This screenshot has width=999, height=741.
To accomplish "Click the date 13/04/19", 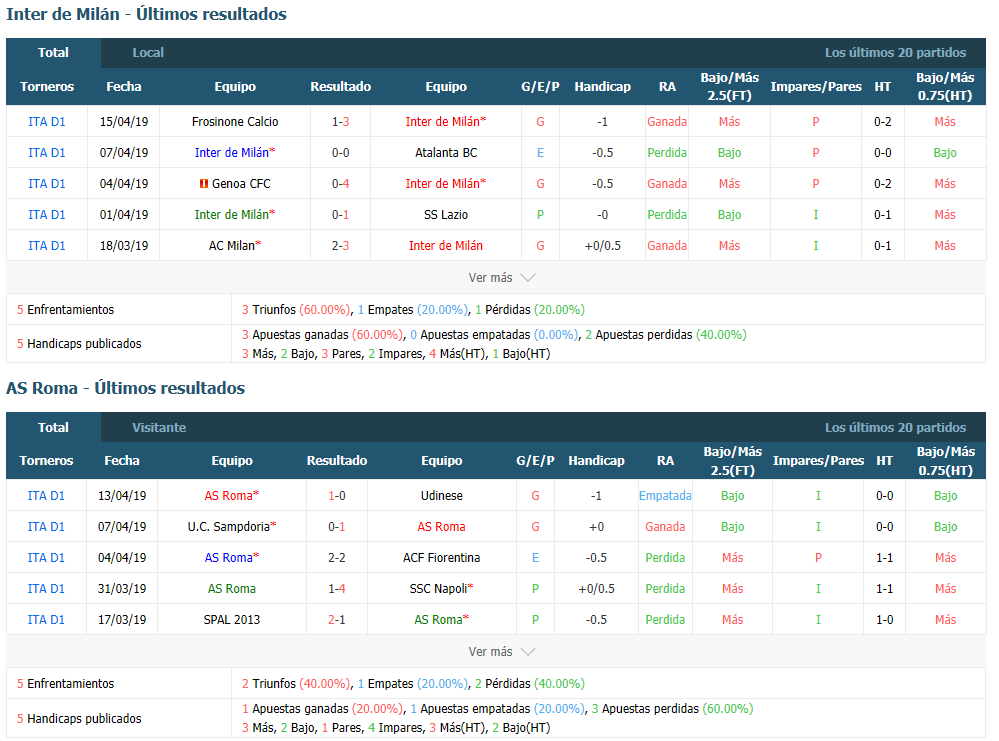I will (122, 496).
